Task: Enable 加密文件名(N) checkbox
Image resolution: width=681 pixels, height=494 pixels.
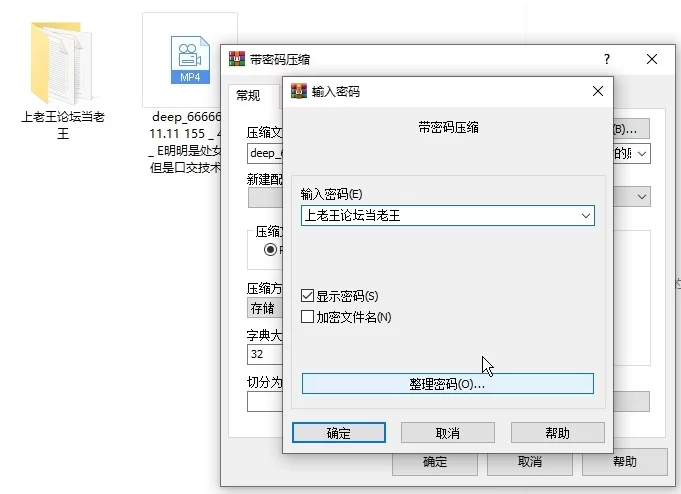Action: [307, 317]
